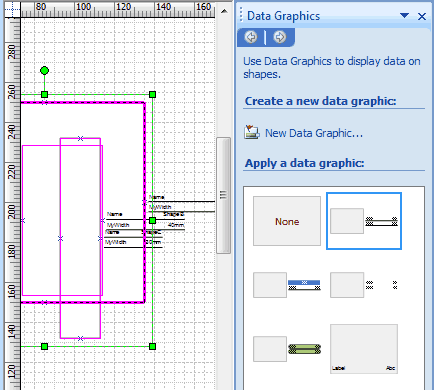Screen dimensions: 434x390
Task: Click the back arrow in the Data Graphics pane
Action: [251, 37]
